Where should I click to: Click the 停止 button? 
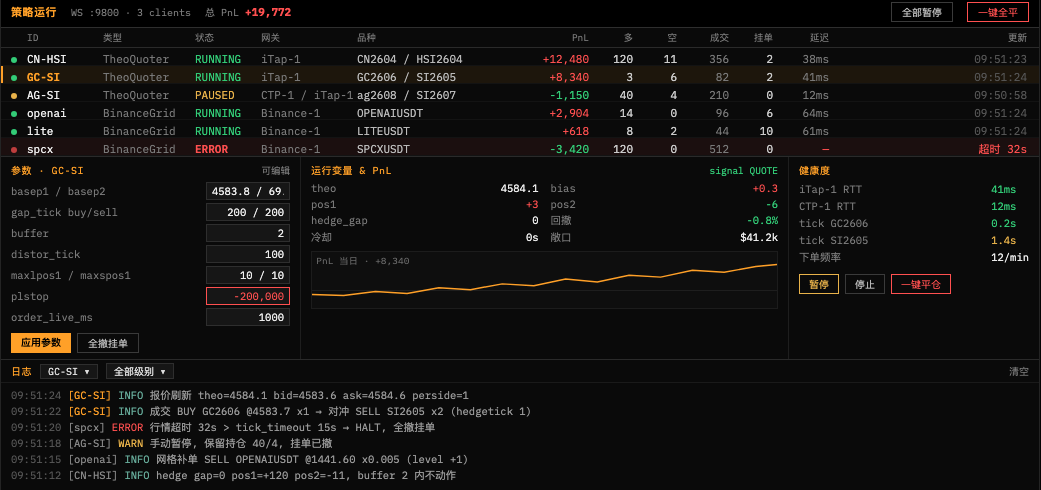click(x=864, y=284)
